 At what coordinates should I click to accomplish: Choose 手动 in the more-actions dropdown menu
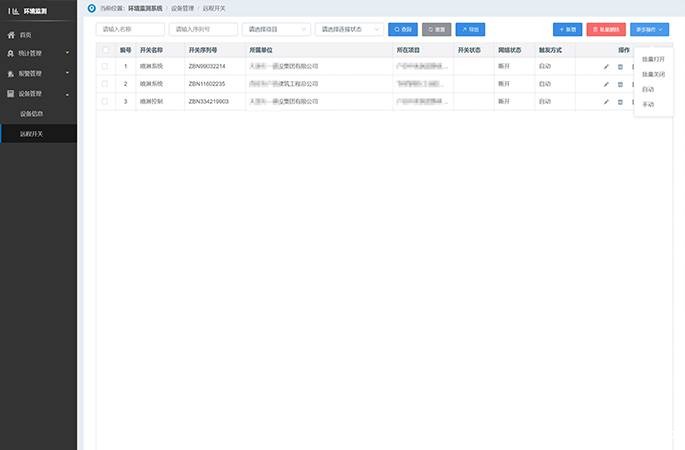(648, 104)
